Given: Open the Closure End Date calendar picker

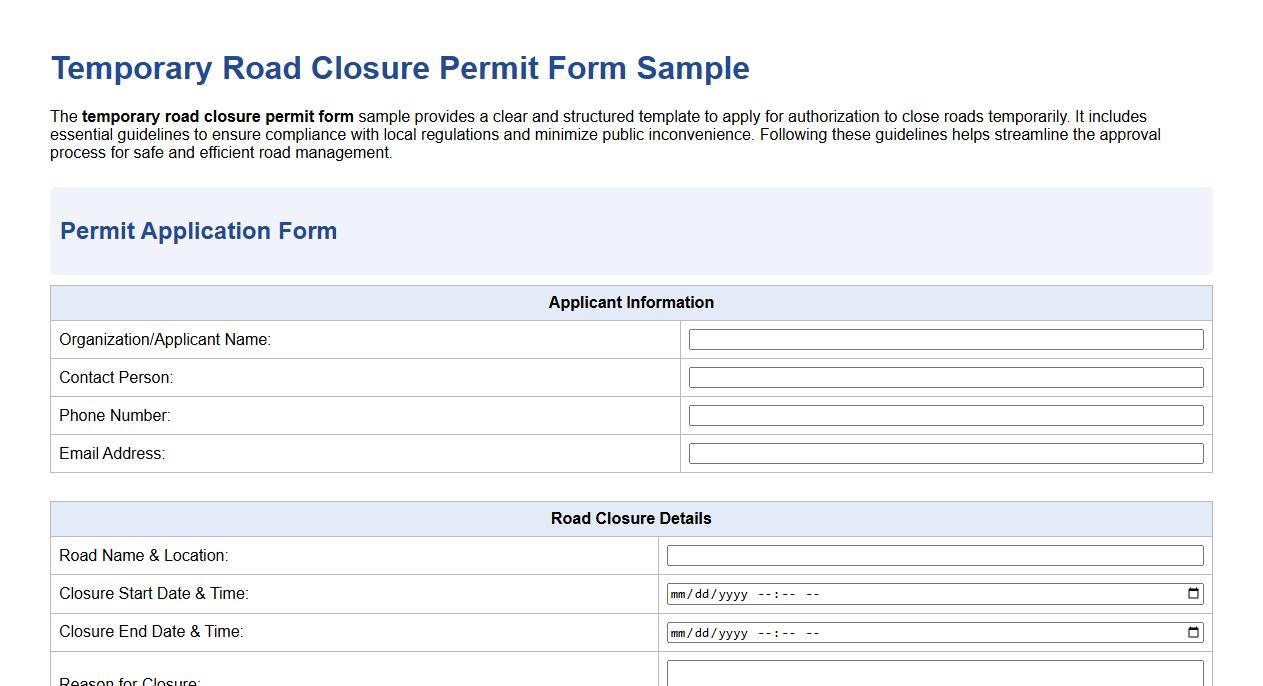Looking at the screenshot, I should (x=1194, y=631).
